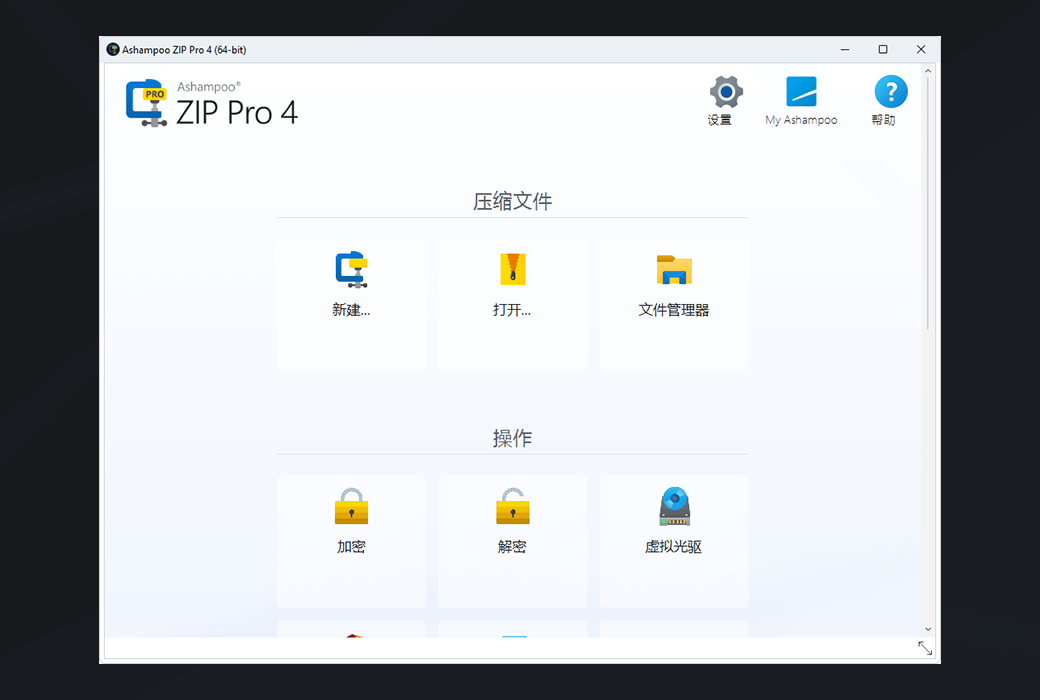
Task: Launch the 文件管理器 tile
Action: [674, 305]
